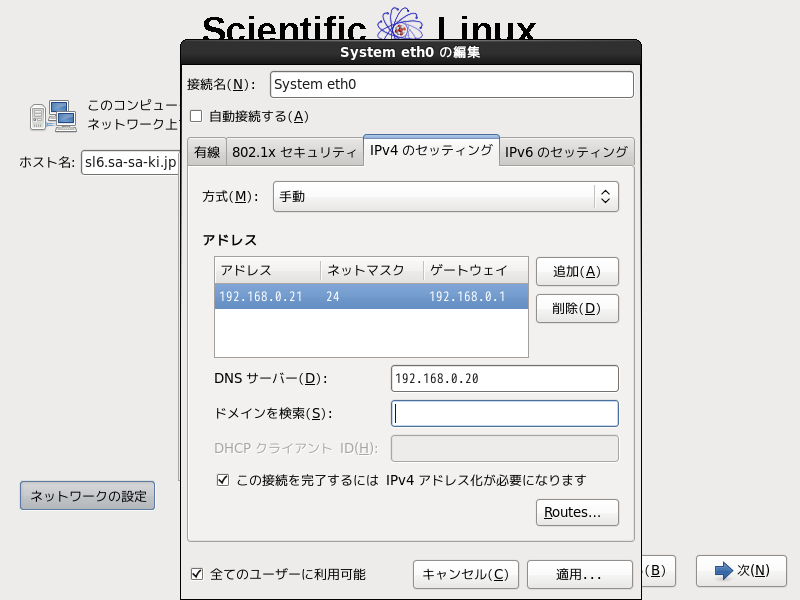Click the 追加 button to add address

coord(577,271)
